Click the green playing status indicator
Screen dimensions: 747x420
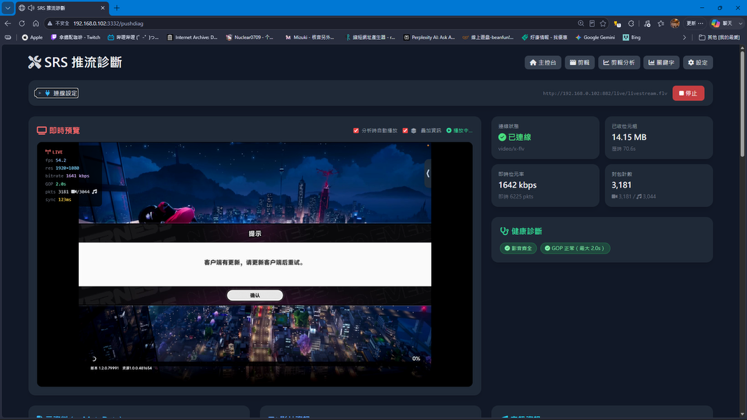[459, 130]
